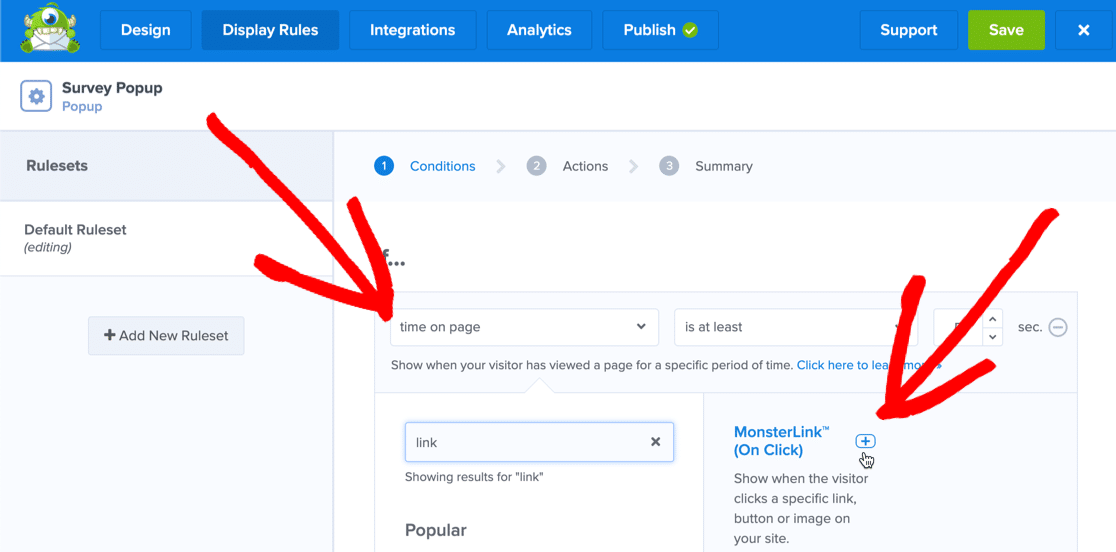Viewport: 1116px width, 552px height.
Task: Close the campaign builder with X
Action: (x=1083, y=30)
